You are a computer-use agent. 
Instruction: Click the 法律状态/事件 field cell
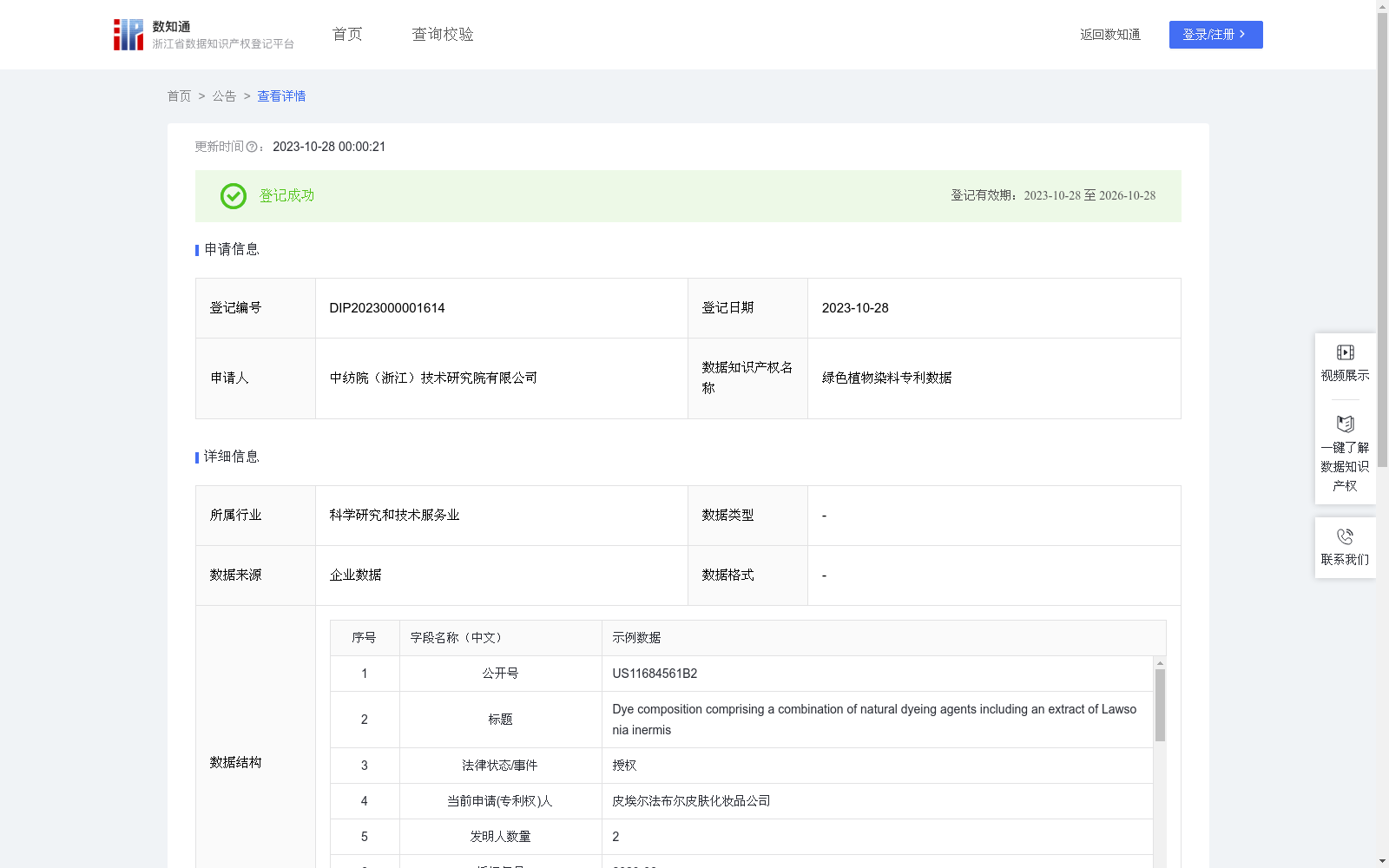click(x=501, y=766)
